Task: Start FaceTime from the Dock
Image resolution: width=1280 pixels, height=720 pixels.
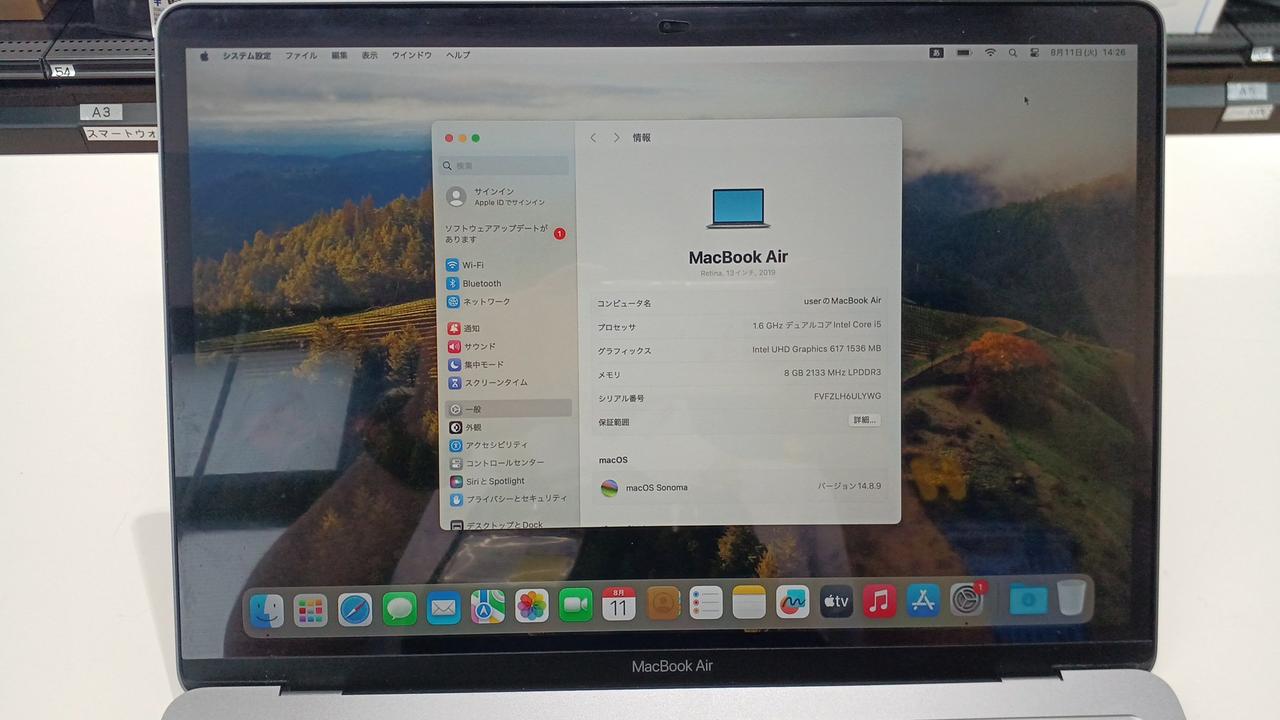Action: pos(576,604)
